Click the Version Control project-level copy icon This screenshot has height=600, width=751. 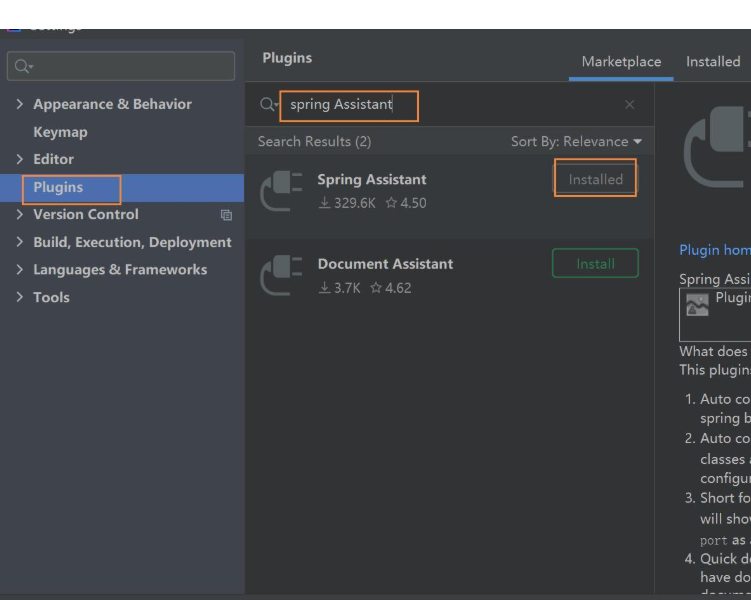[226, 215]
